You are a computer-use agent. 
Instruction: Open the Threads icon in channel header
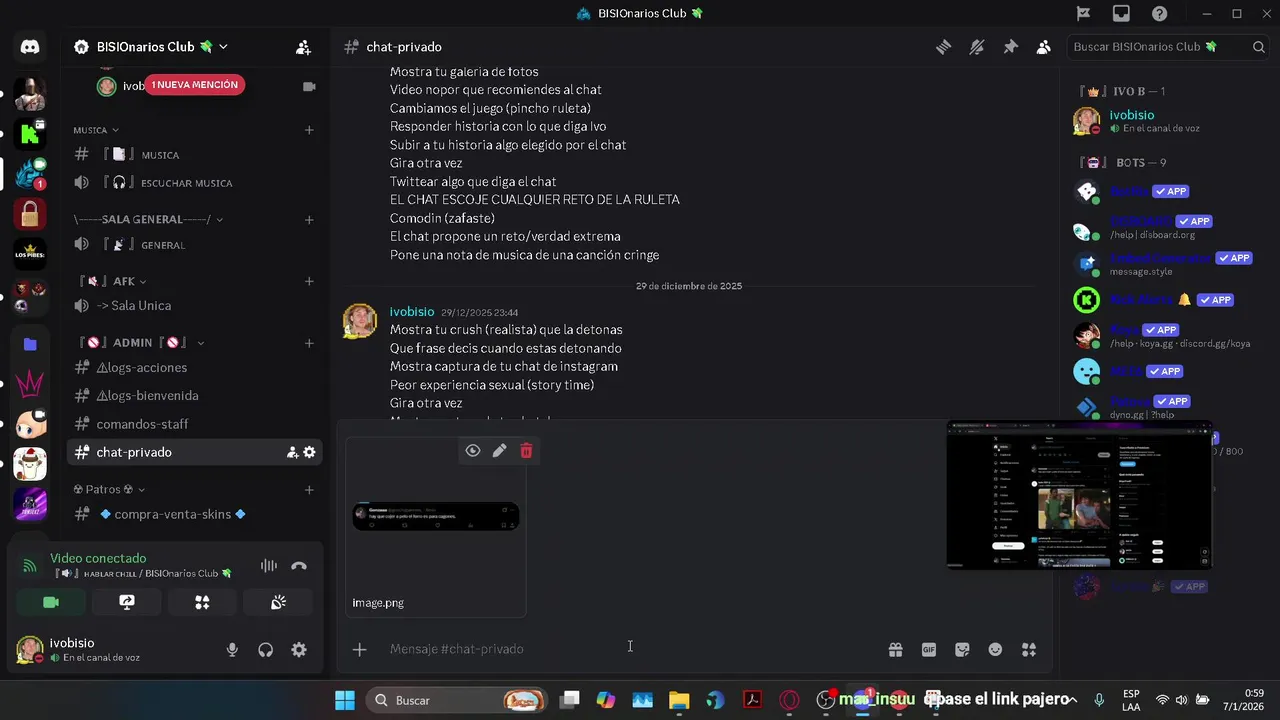[x=943, y=47]
